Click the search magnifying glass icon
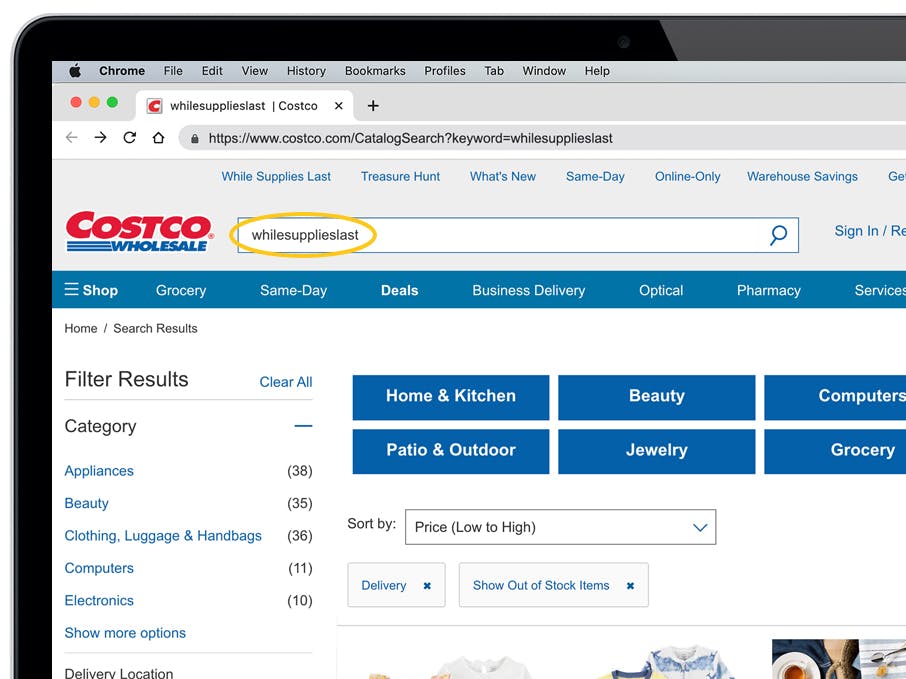The image size is (906, 679). tap(778, 234)
